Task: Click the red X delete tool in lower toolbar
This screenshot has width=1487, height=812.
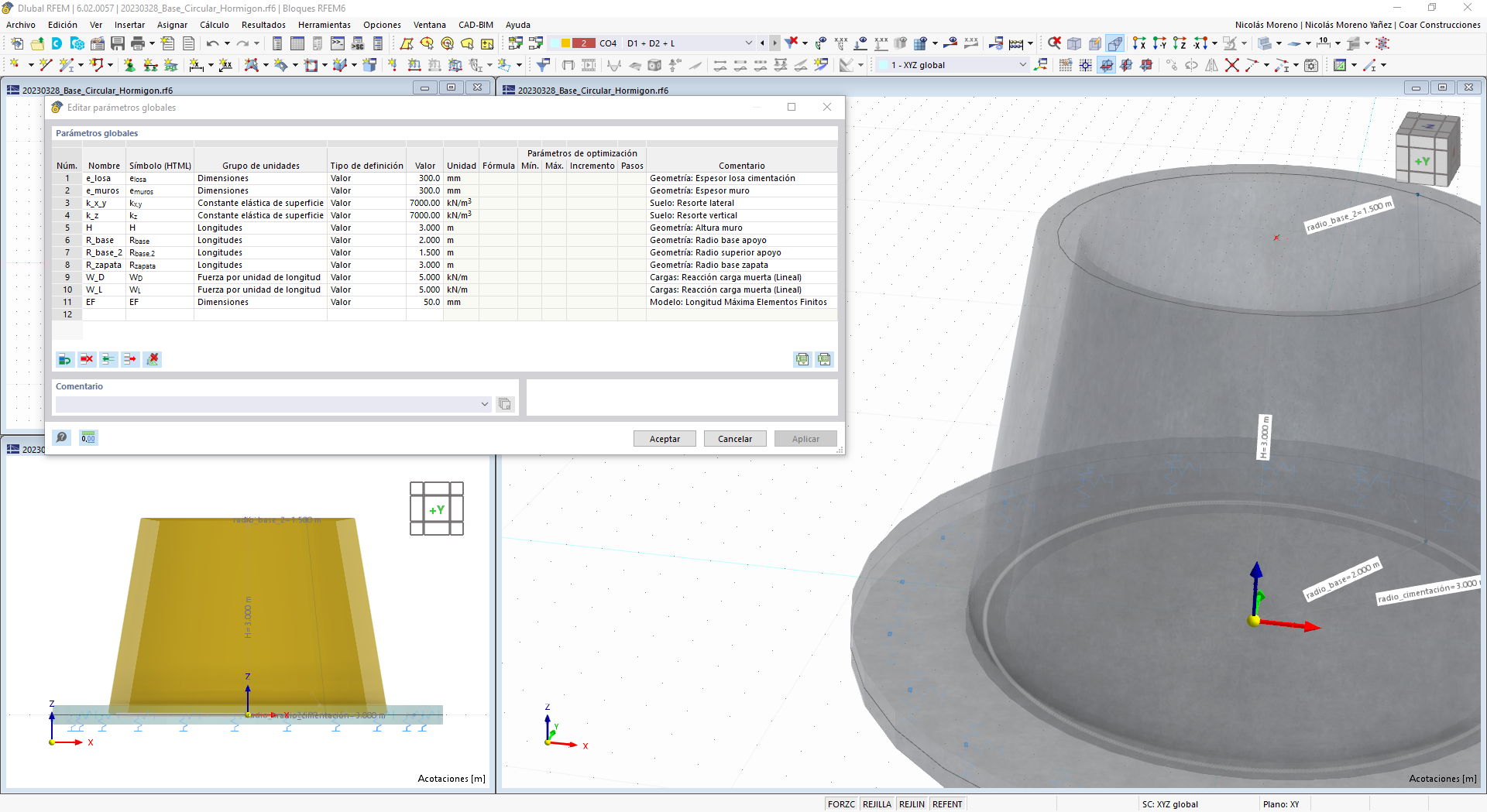Action: (1232, 65)
